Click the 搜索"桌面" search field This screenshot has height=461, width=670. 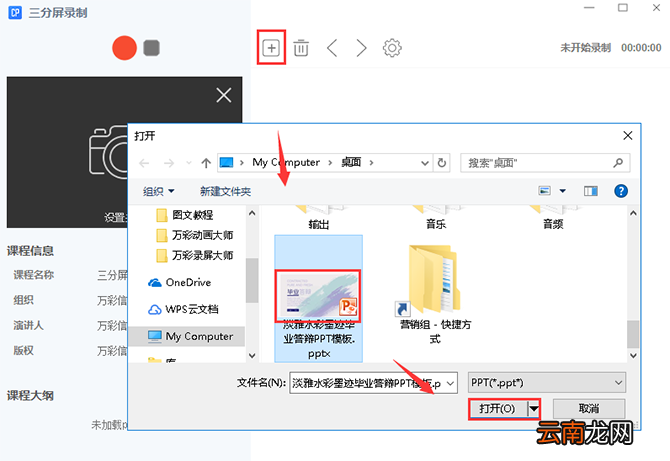click(x=545, y=163)
